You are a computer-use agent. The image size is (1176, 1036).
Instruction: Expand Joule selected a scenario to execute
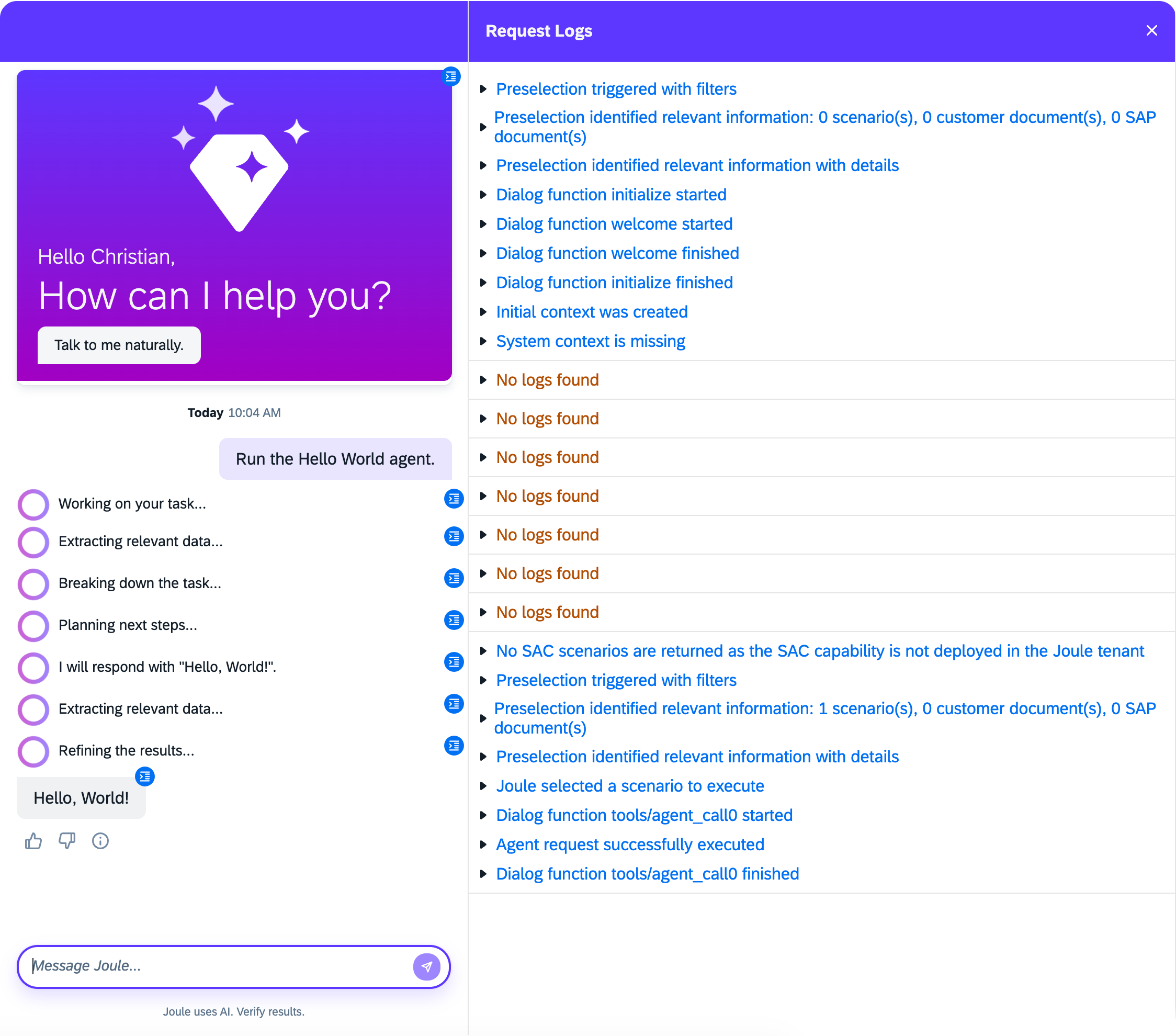click(x=629, y=786)
